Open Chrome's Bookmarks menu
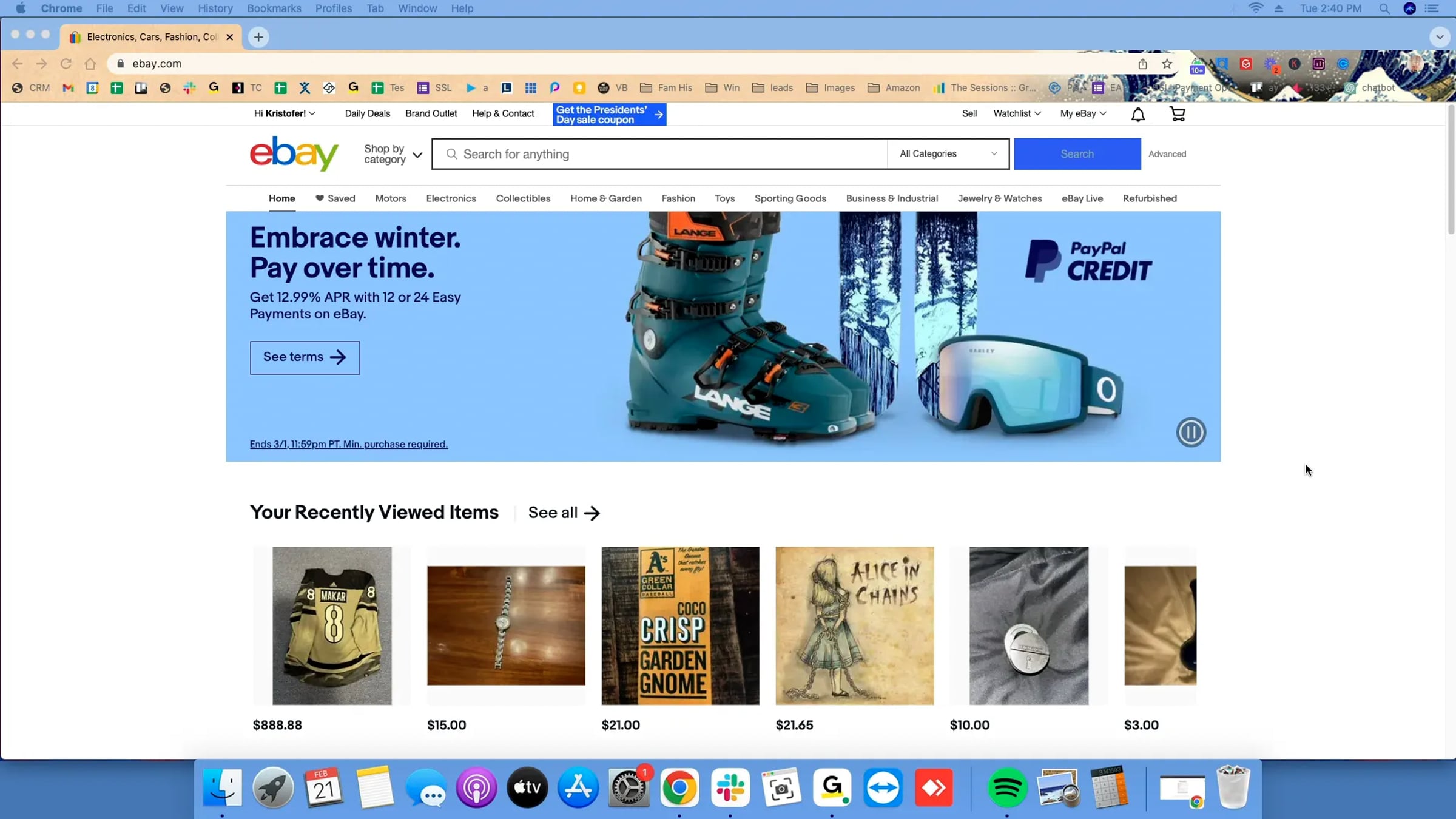This screenshot has width=1456, height=819. coord(274,8)
